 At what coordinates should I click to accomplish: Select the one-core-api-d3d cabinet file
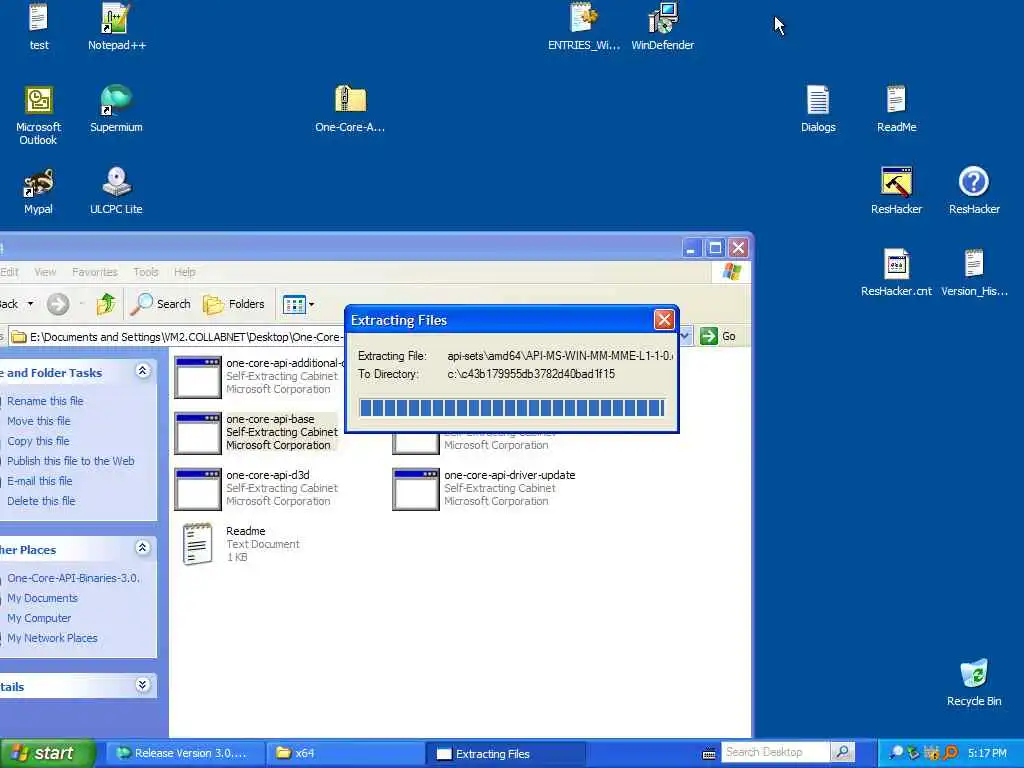pyautogui.click(x=256, y=488)
